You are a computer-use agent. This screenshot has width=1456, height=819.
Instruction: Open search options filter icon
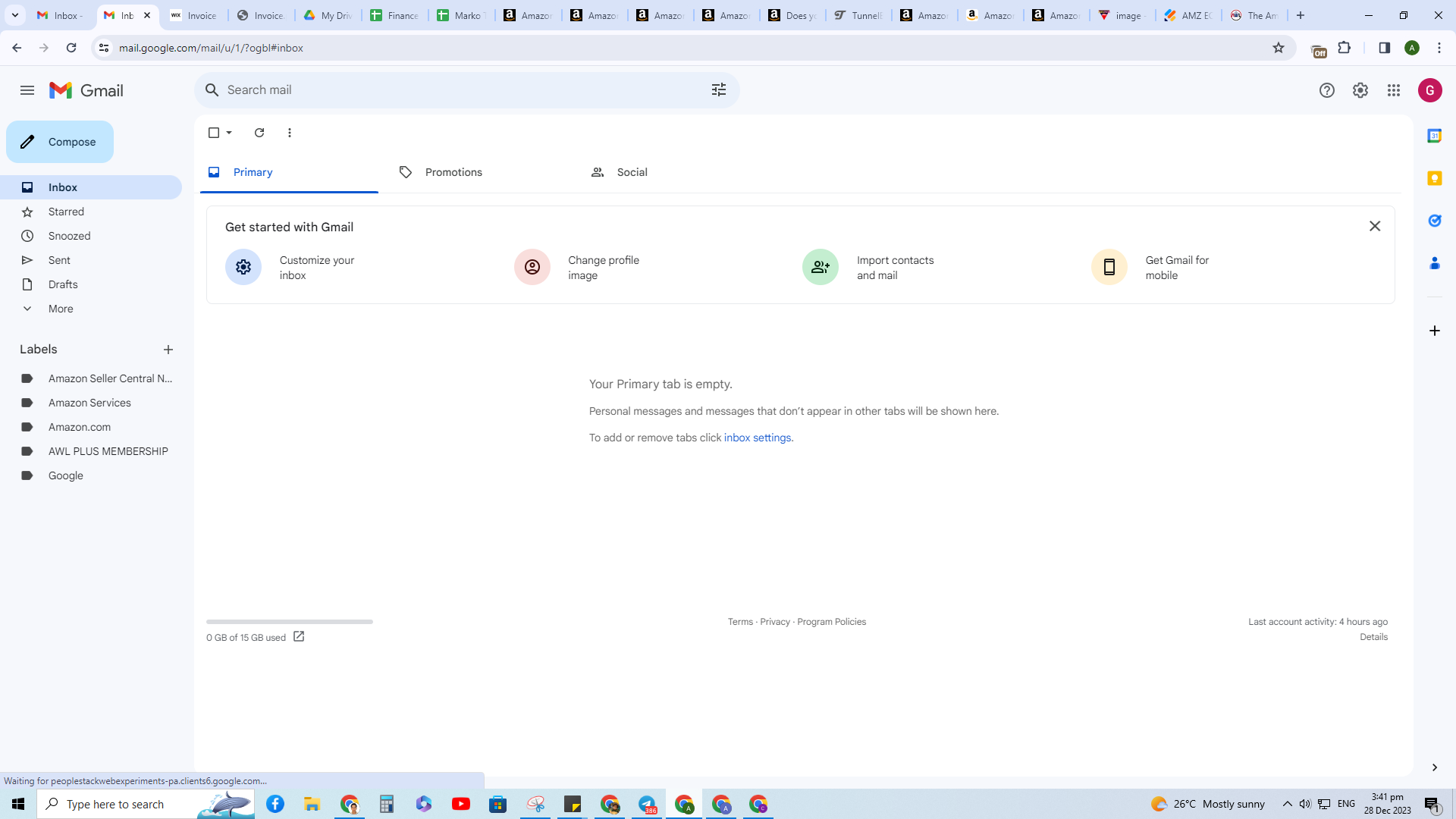click(x=719, y=89)
